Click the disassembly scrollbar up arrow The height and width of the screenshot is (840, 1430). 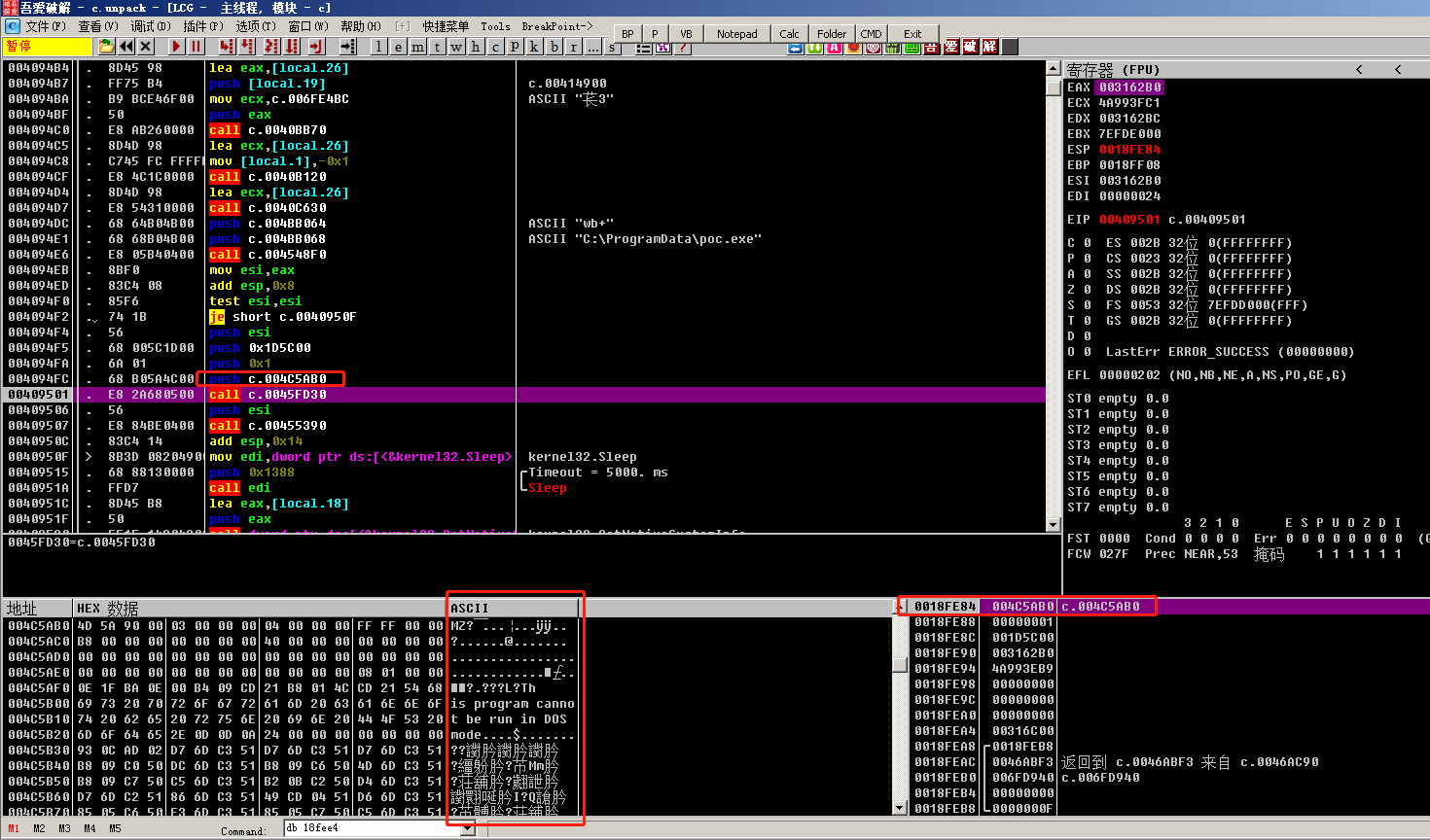coord(1053,68)
